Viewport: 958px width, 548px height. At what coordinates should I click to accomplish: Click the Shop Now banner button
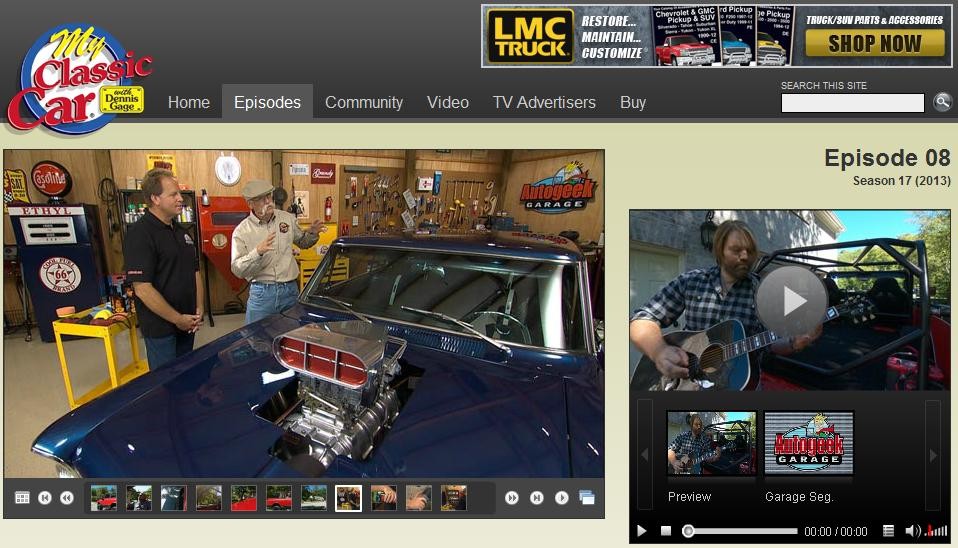[x=874, y=43]
